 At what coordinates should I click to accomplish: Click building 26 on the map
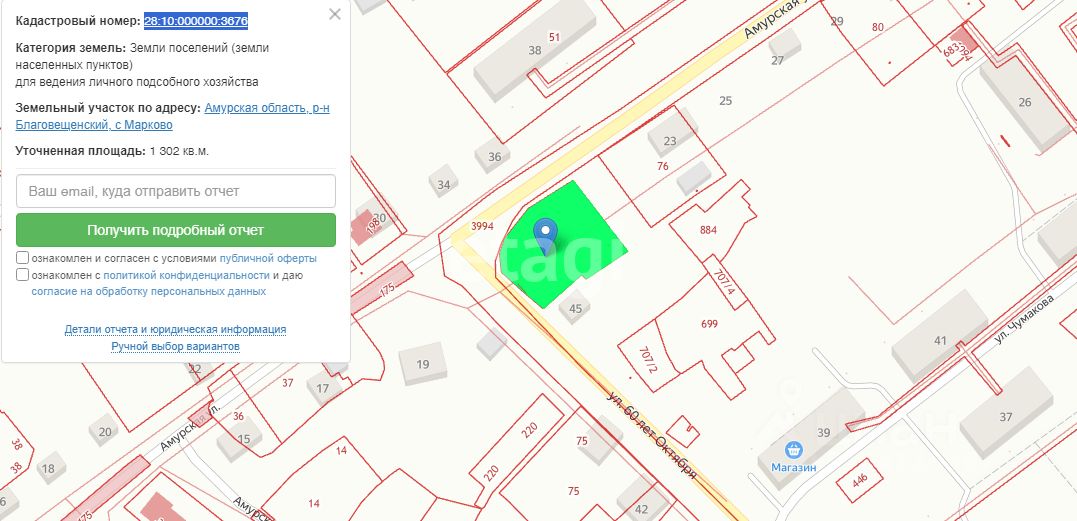point(1025,103)
